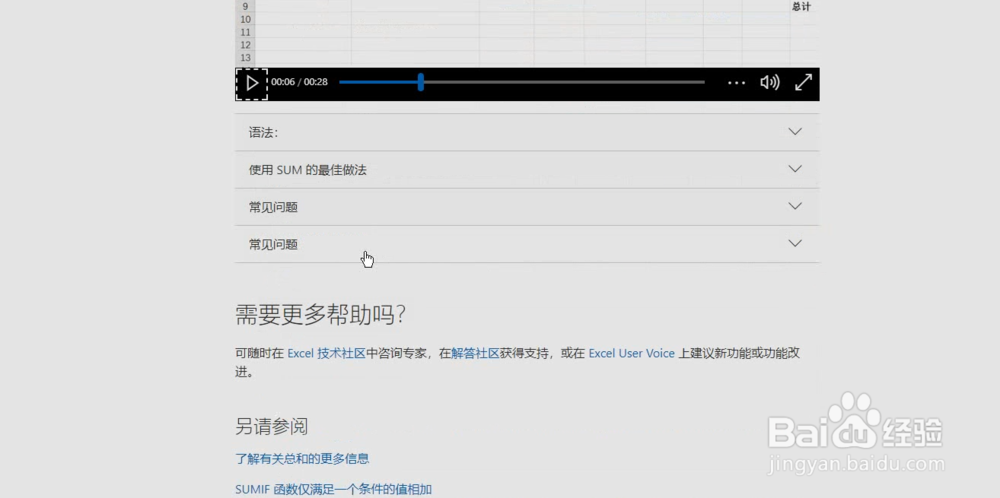Click the chevron beside 语法

795,131
